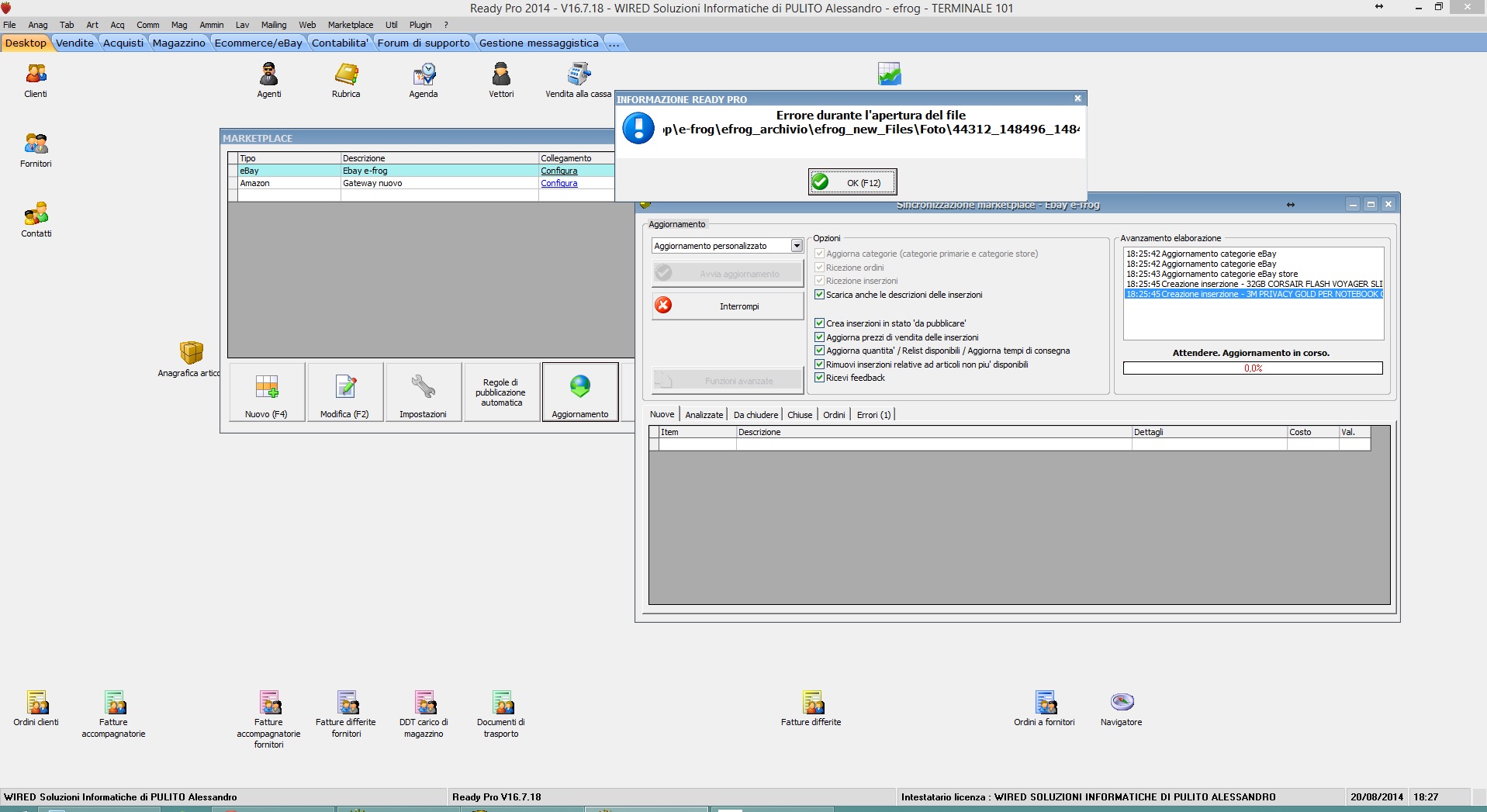
Task: Open the Marketplace menu
Action: click(351, 25)
